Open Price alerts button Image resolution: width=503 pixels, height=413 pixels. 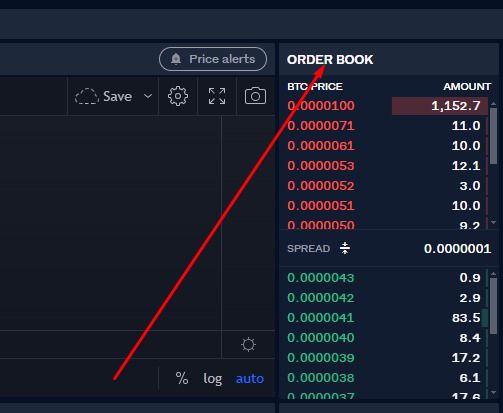213,59
